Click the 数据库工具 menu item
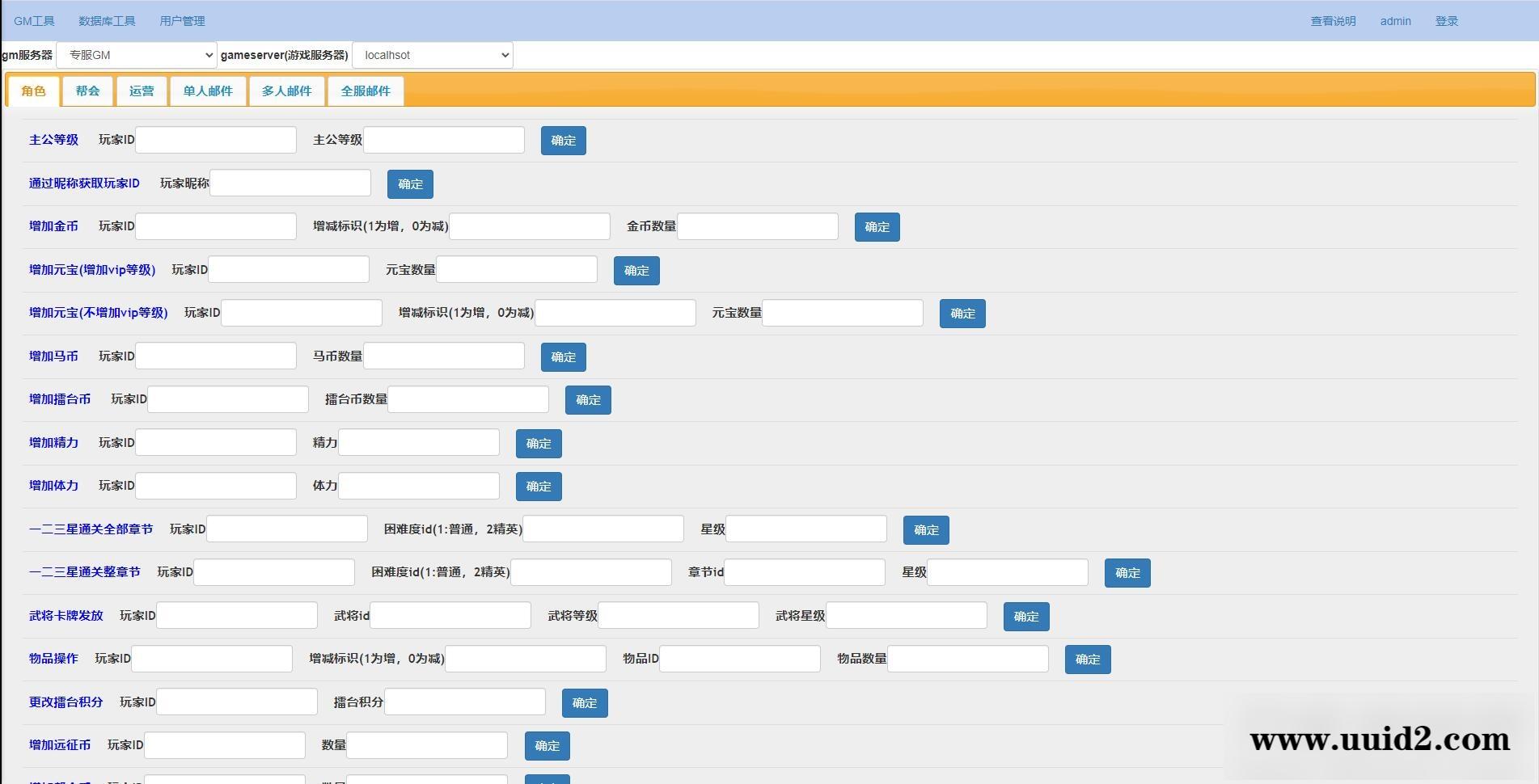 click(x=107, y=21)
